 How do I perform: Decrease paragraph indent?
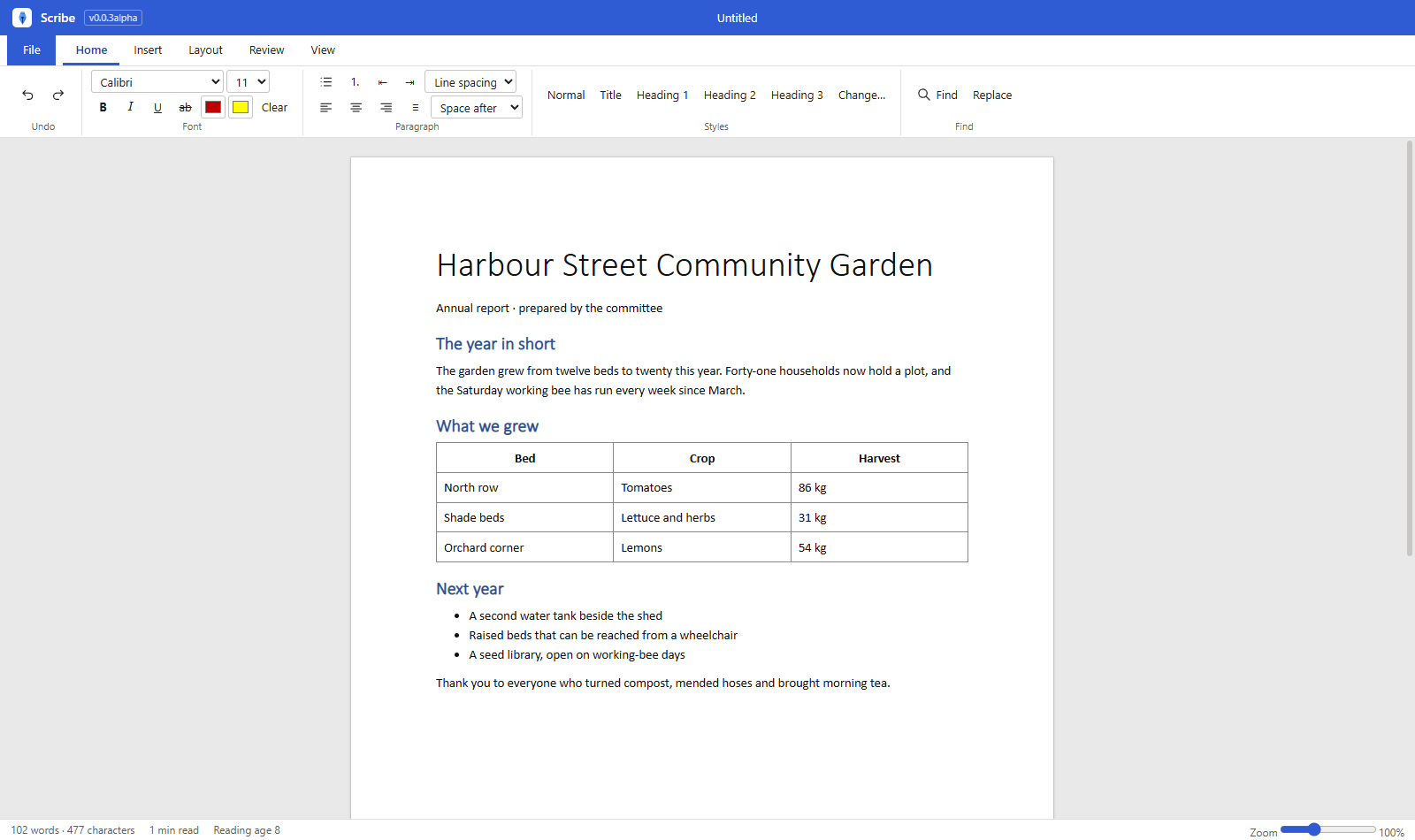pyautogui.click(x=383, y=81)
